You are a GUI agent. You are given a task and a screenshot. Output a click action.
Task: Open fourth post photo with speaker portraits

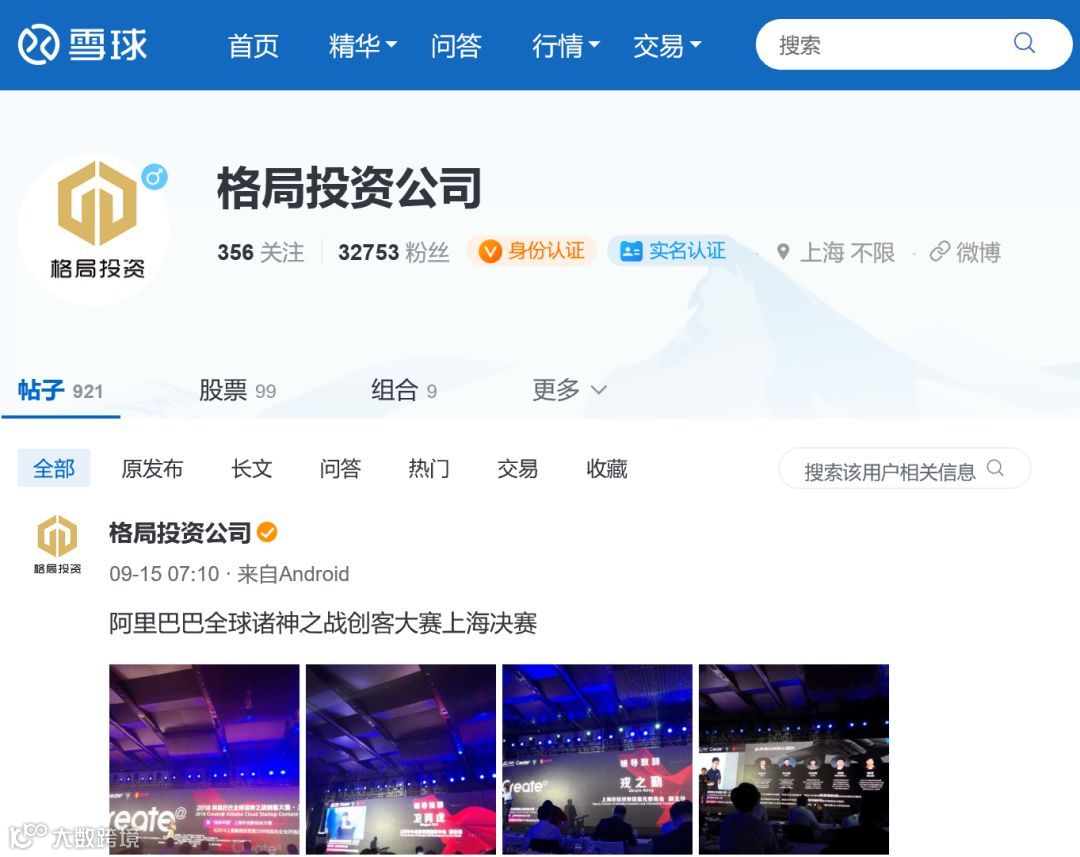click(x=793, y=759)
